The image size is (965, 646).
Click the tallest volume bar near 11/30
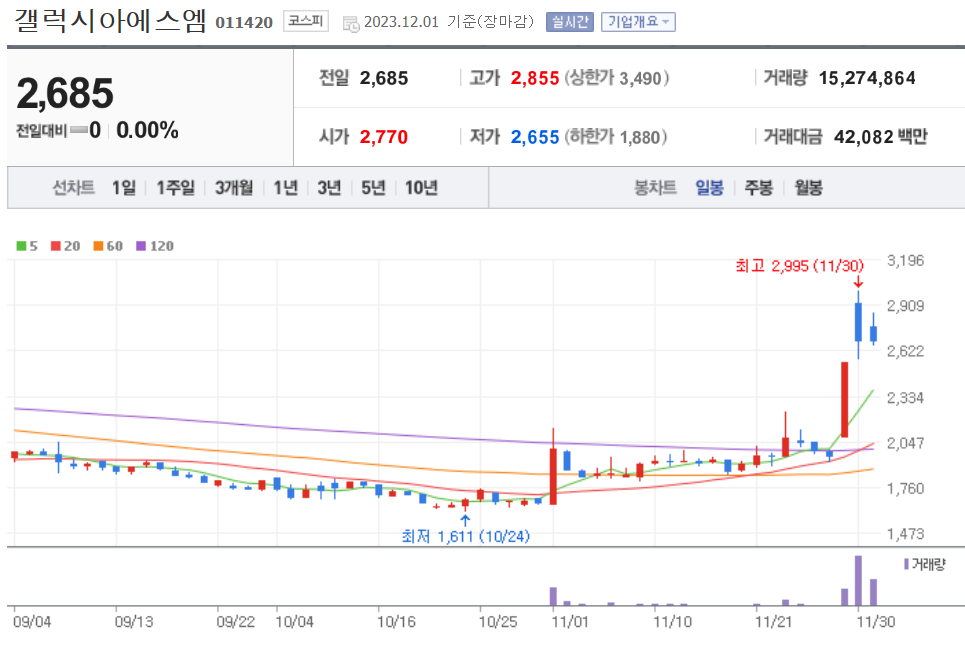pyautogui.click(x=859, y=581)
